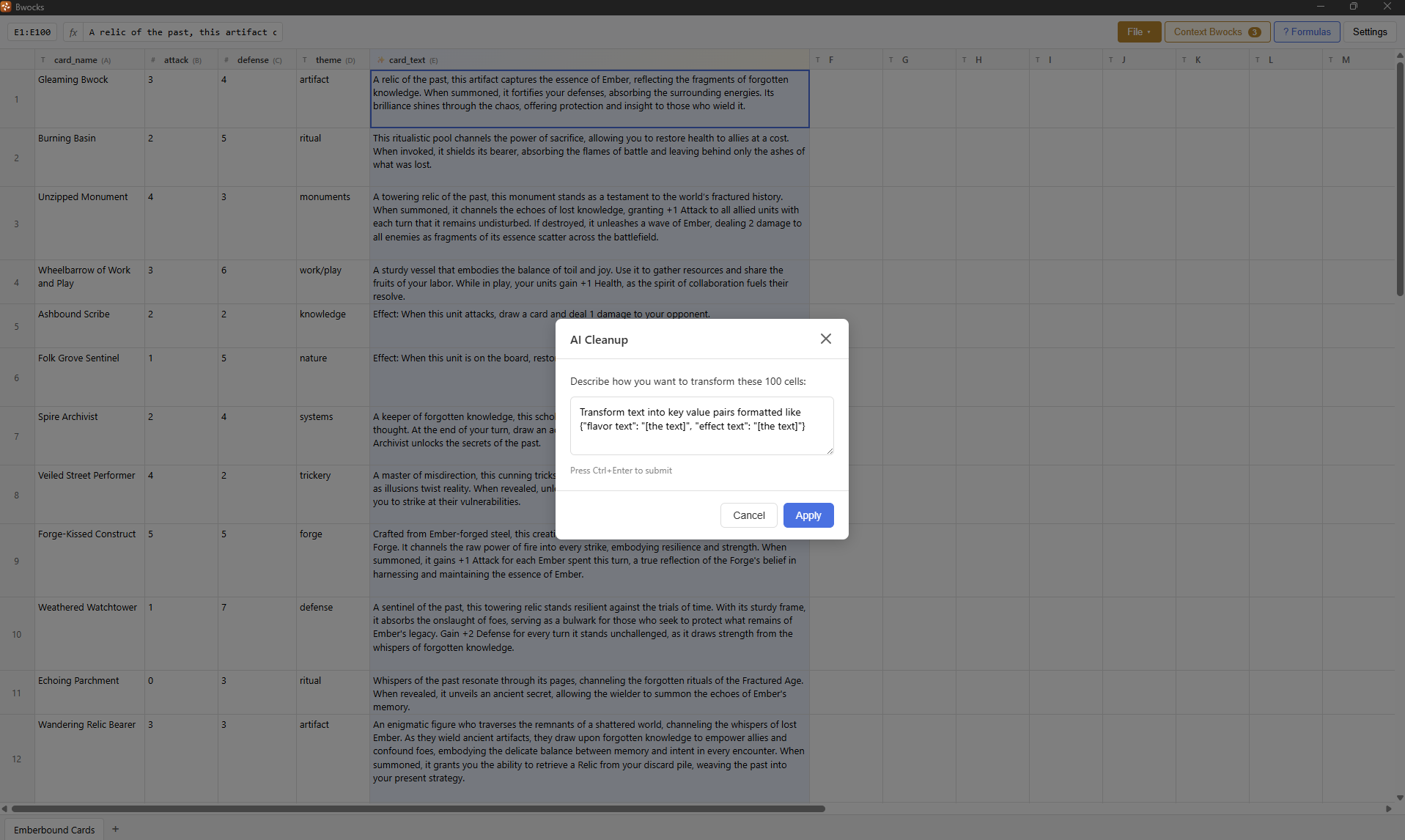The width and height of the screenshot is (1405, 840).
Task: Close the AI Cleanup dialog with X
Action: (x=825, y=339)
